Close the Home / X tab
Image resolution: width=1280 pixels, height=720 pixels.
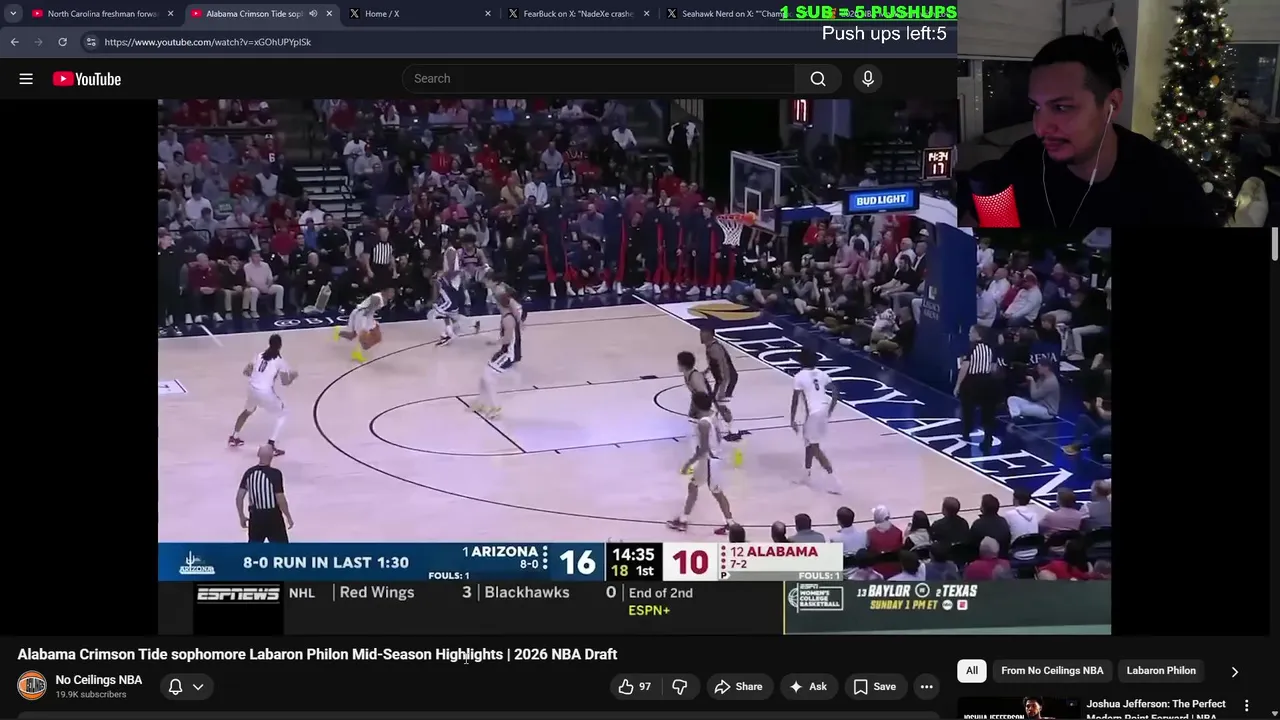click(488, 14)
